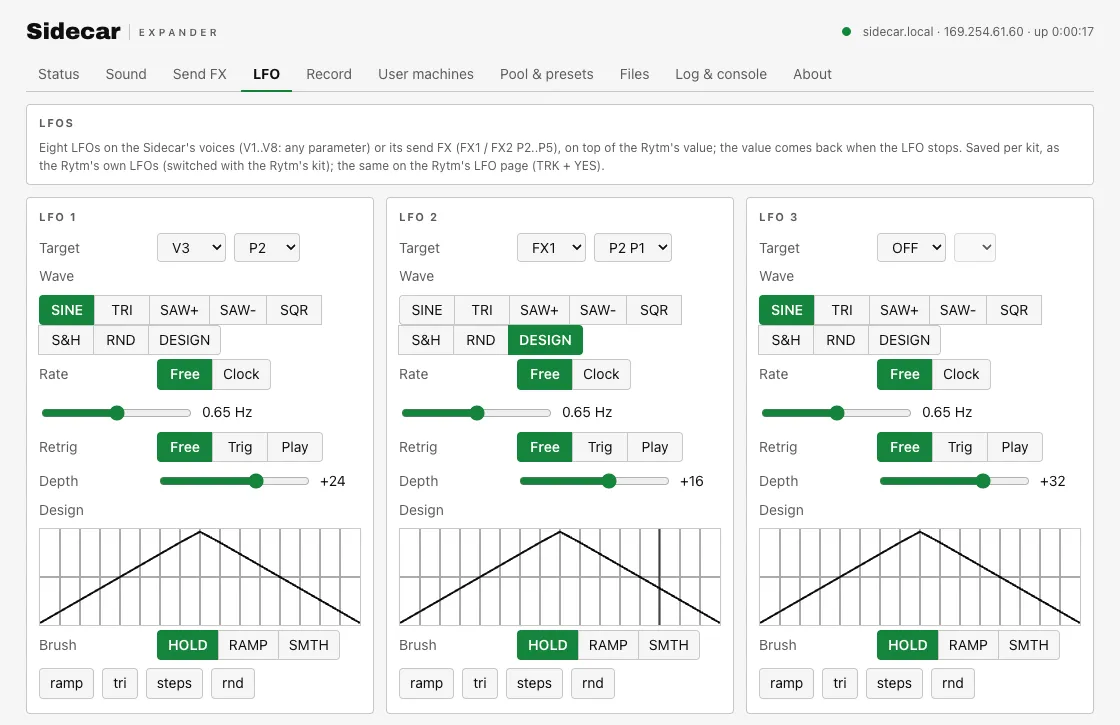Apply rnd preset shape in LFO 1
This screenshot has width=1120, height=725.
click(x=233, y=684)
